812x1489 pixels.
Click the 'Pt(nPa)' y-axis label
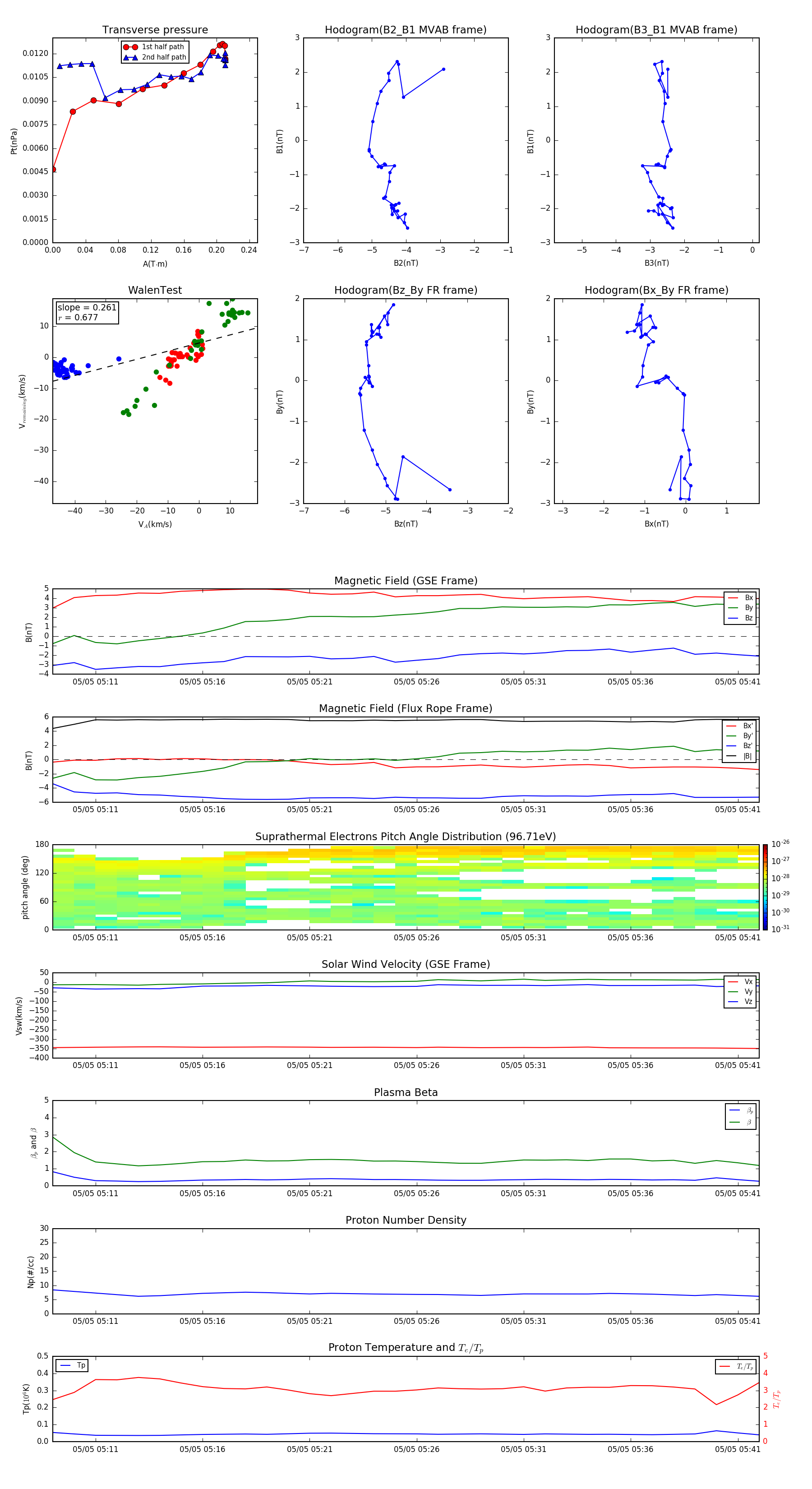(x=14, y=140)
